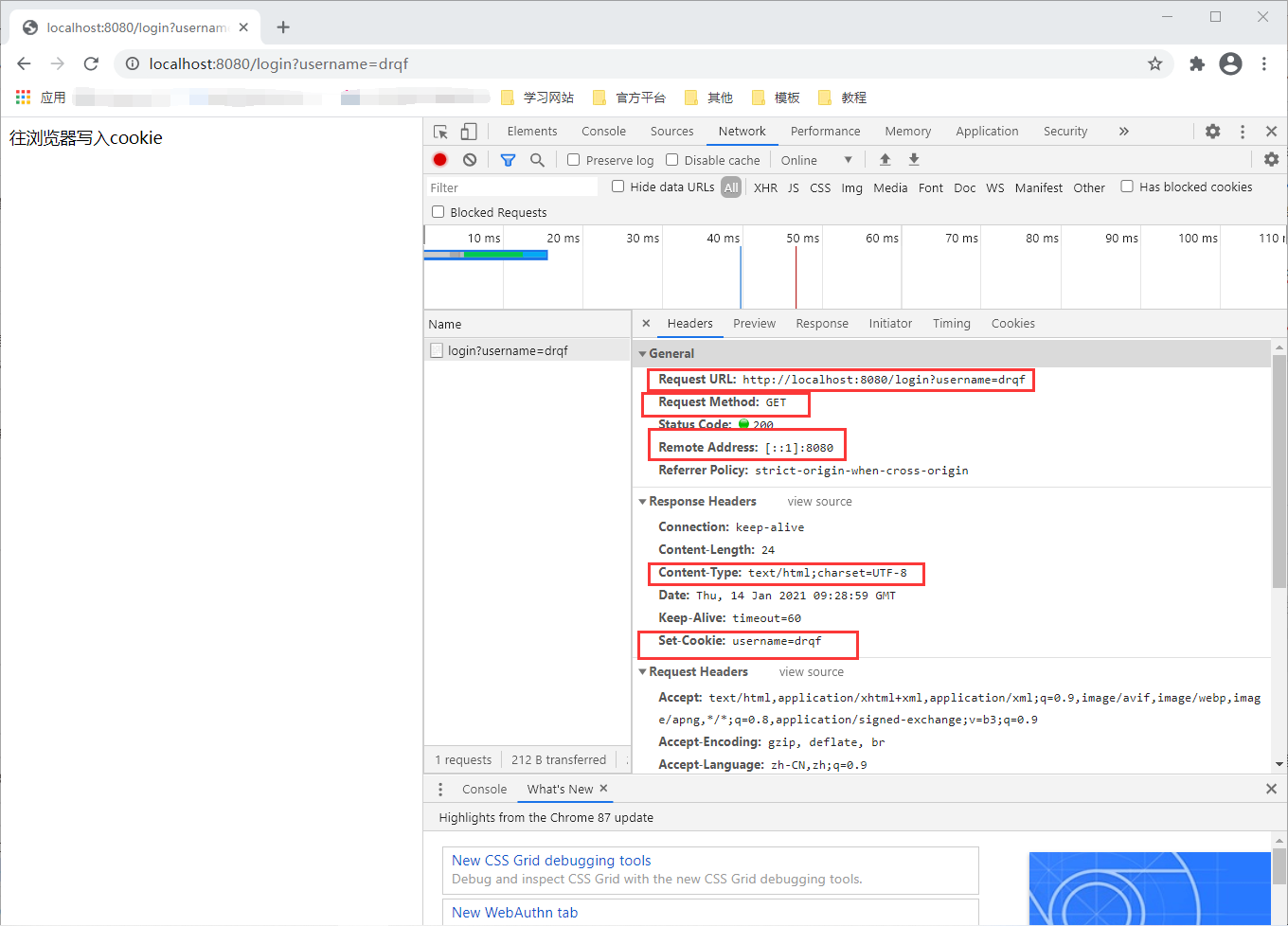The image size is (1288, 926).
Task: Toggle the network filter funnel icon
Action: (x=508, y=160)
